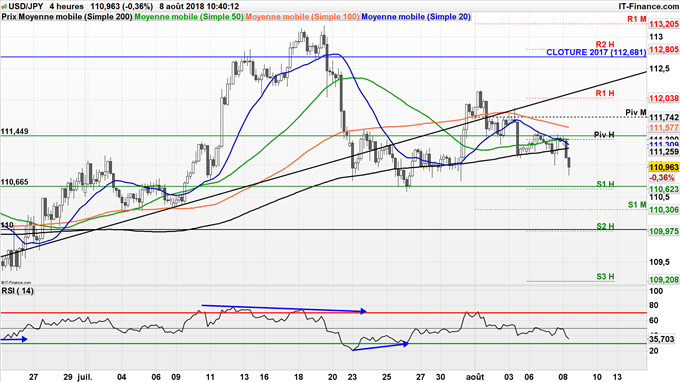
Task: Click the 111,259 price tag
Action: [664, 152]
